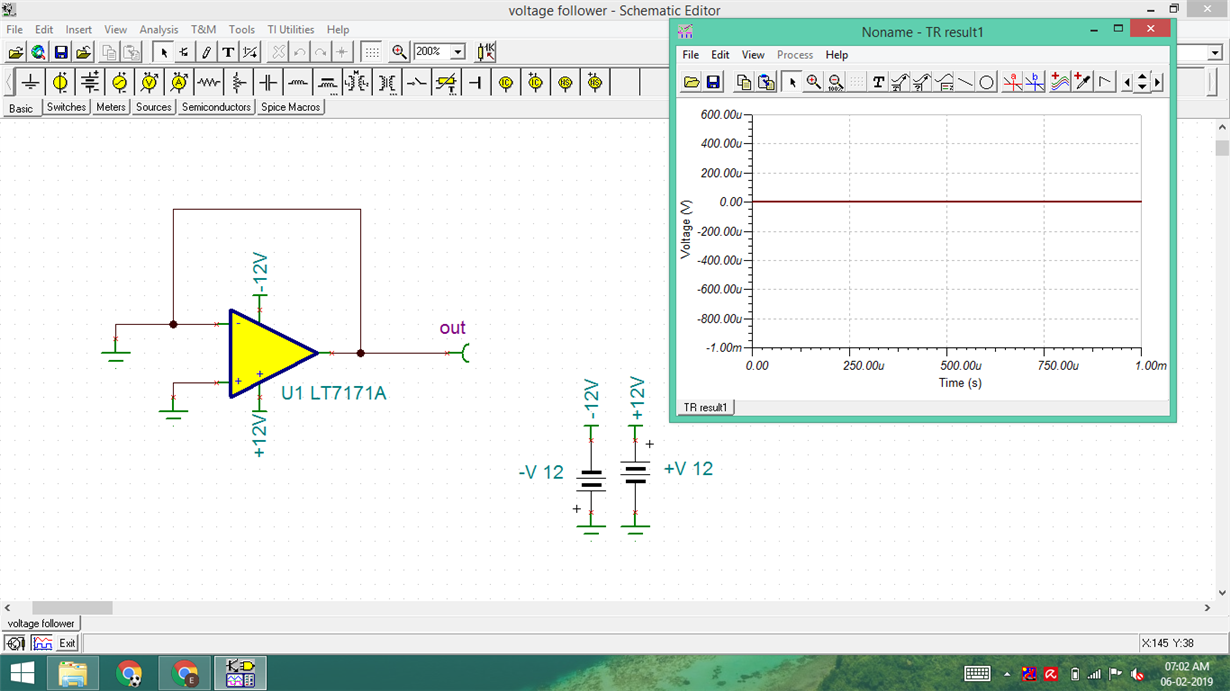The image size is (1230, 691).
Task: Select cursor A tool in TR result toolbar
Action: [x=1013, y=82]
